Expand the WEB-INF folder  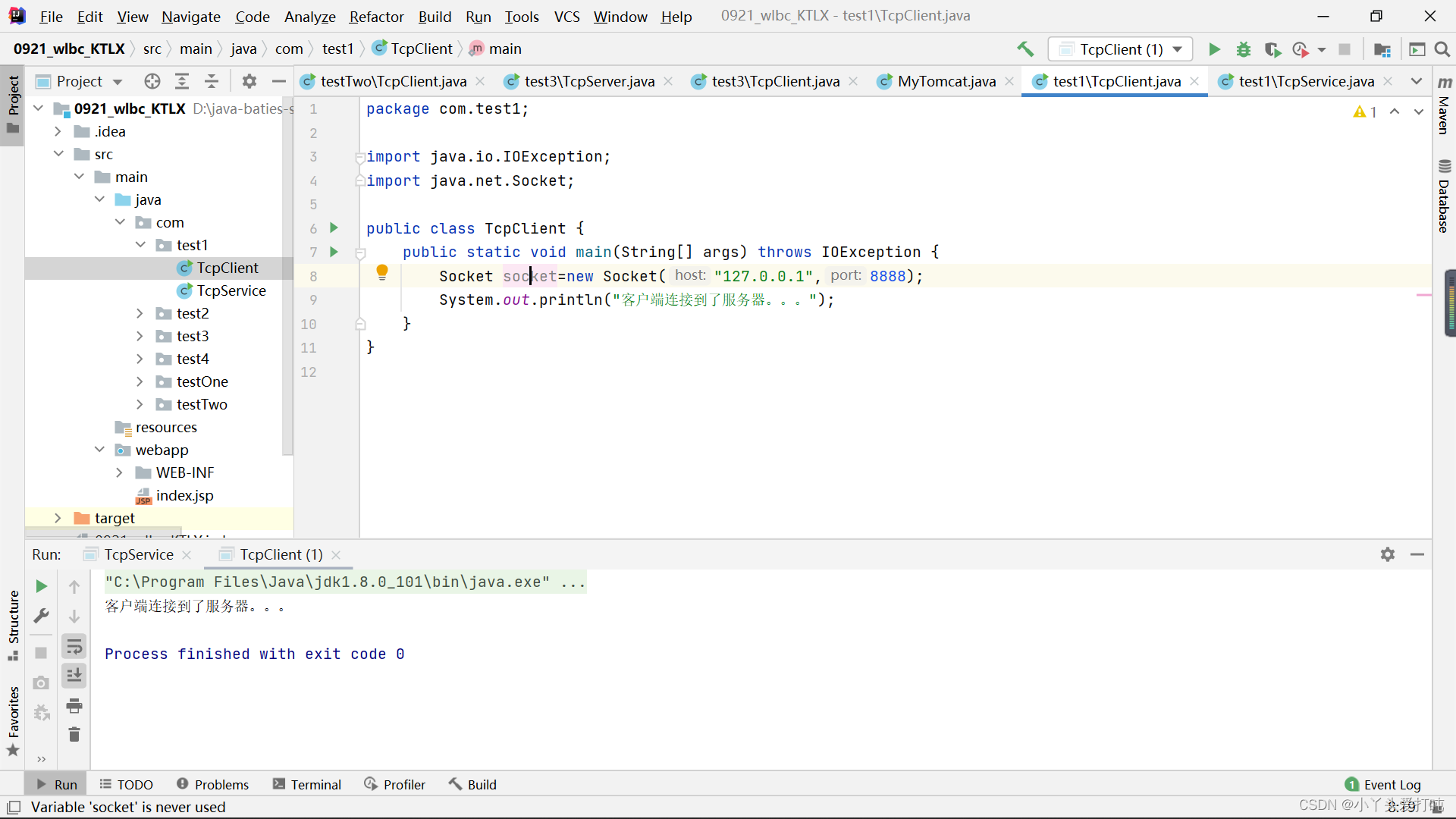[119, 472]
